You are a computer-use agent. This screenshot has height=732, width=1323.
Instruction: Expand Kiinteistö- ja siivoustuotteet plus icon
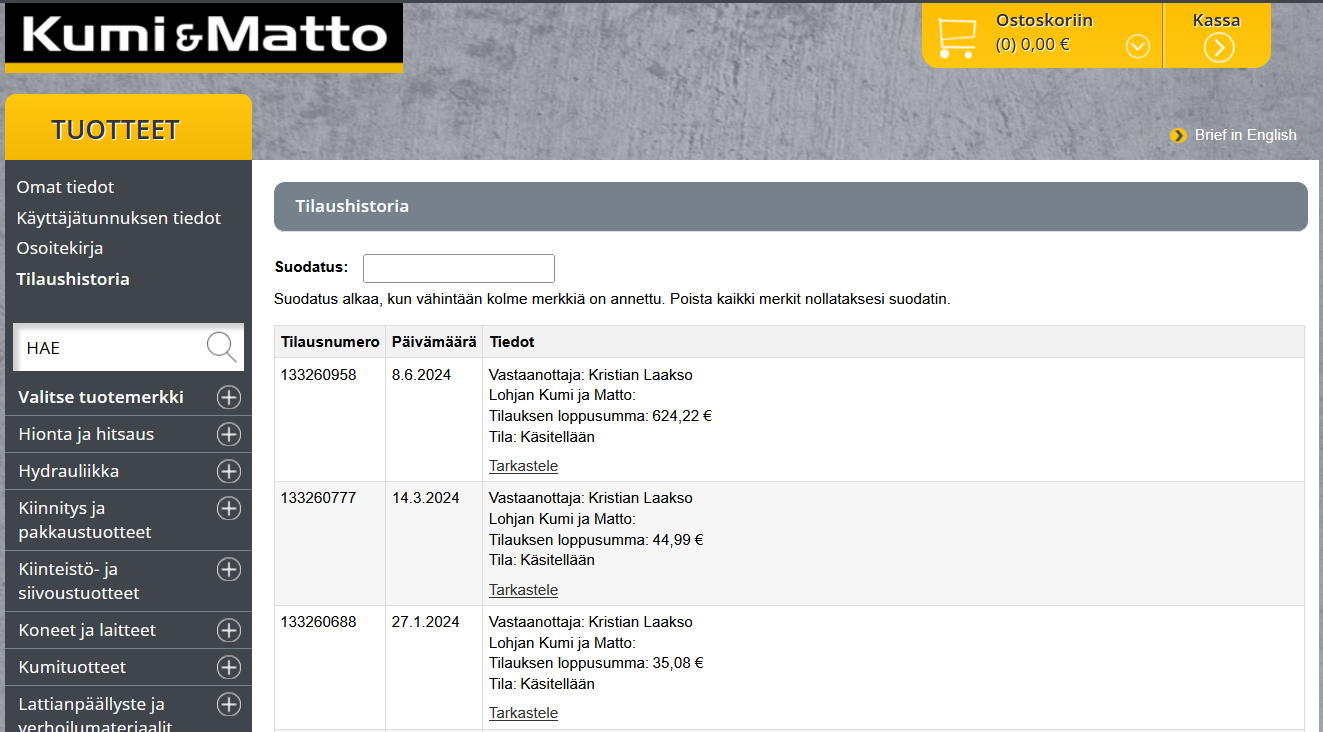pos(229,569)
